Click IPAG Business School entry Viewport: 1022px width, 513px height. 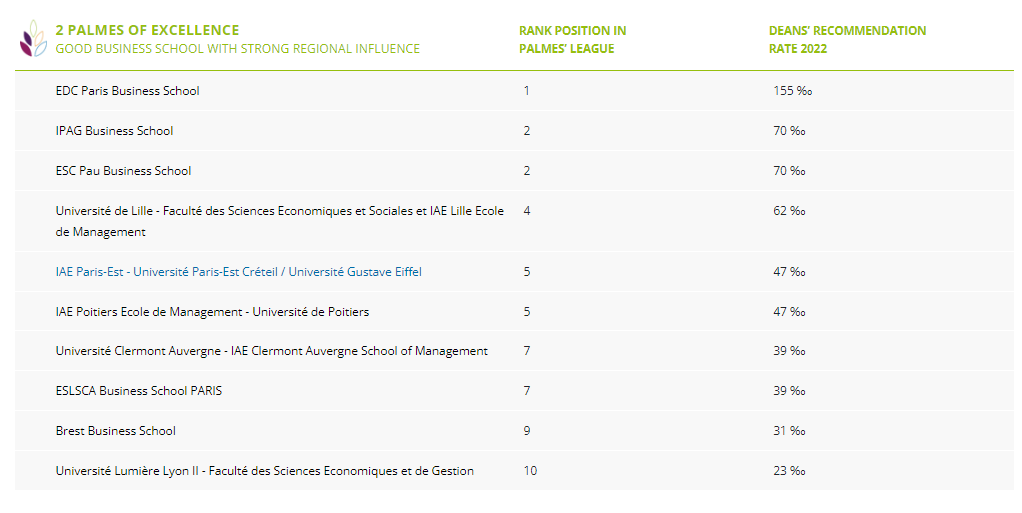114,131
